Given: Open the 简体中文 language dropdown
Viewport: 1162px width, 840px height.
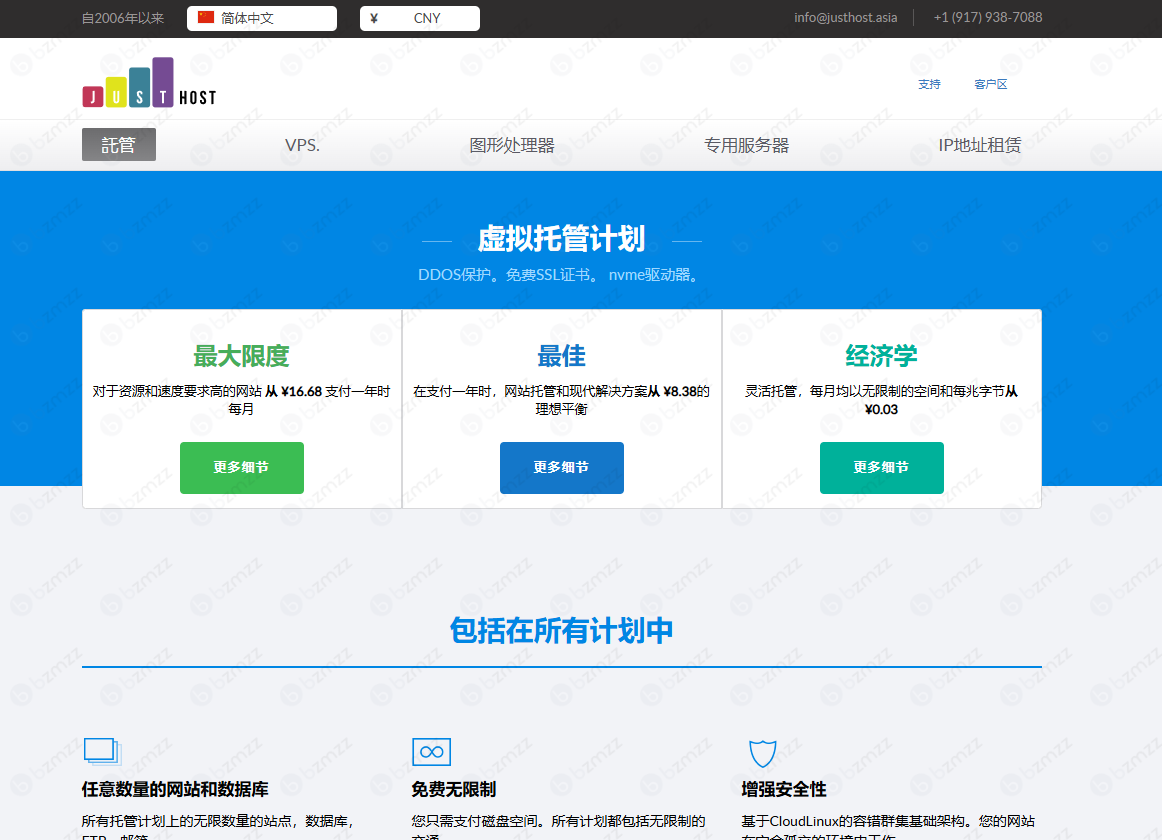Looking at the screenshot, I should point(262,18).
